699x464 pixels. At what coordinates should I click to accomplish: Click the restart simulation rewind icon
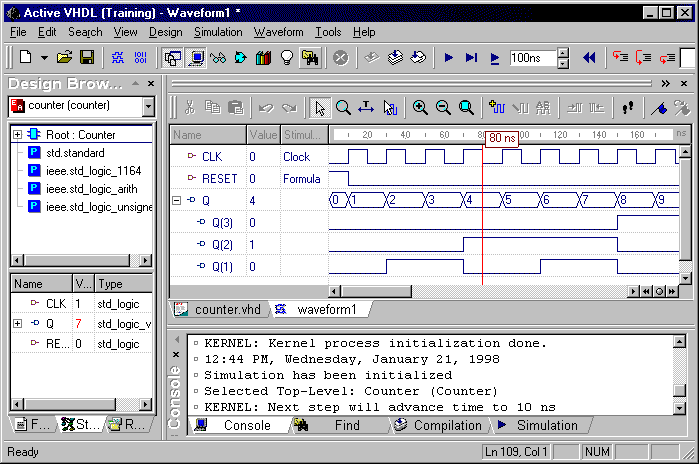coord(589,58)
